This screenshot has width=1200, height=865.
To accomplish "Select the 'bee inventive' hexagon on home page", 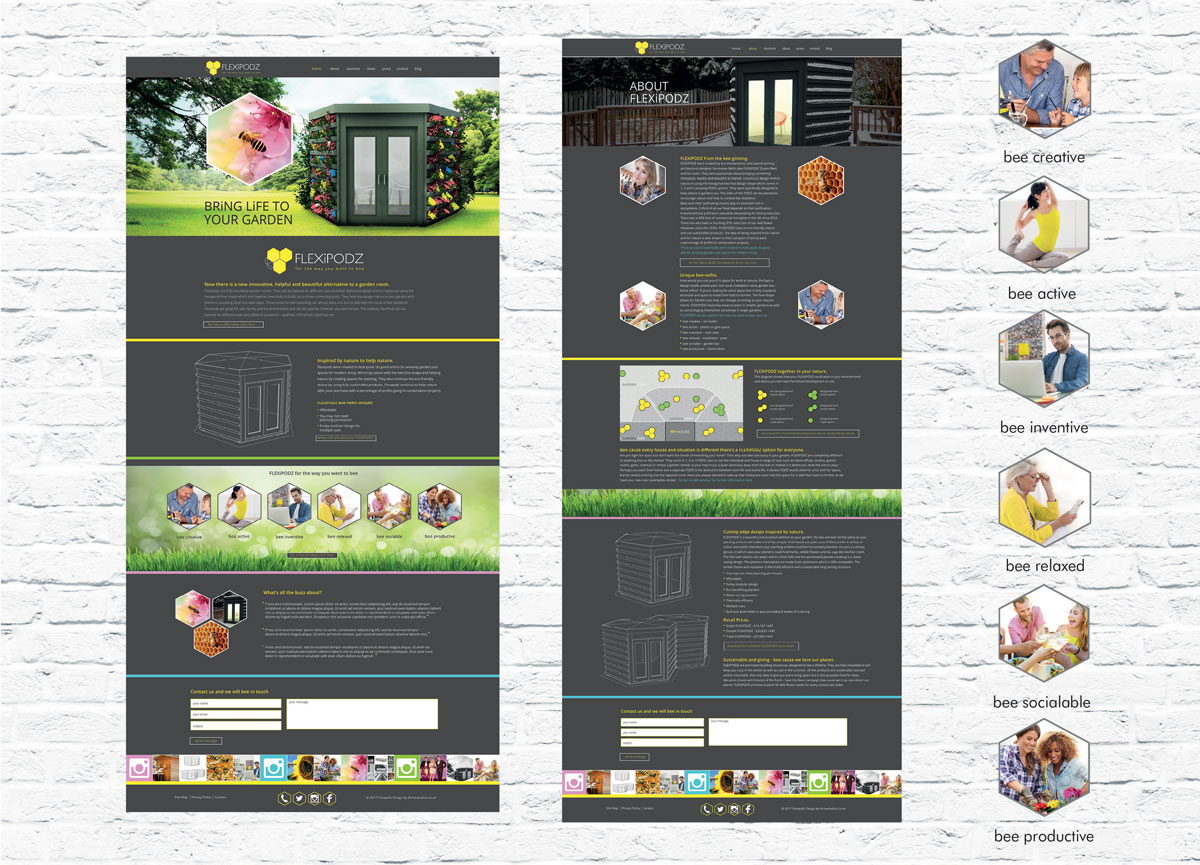I will 289,506.
